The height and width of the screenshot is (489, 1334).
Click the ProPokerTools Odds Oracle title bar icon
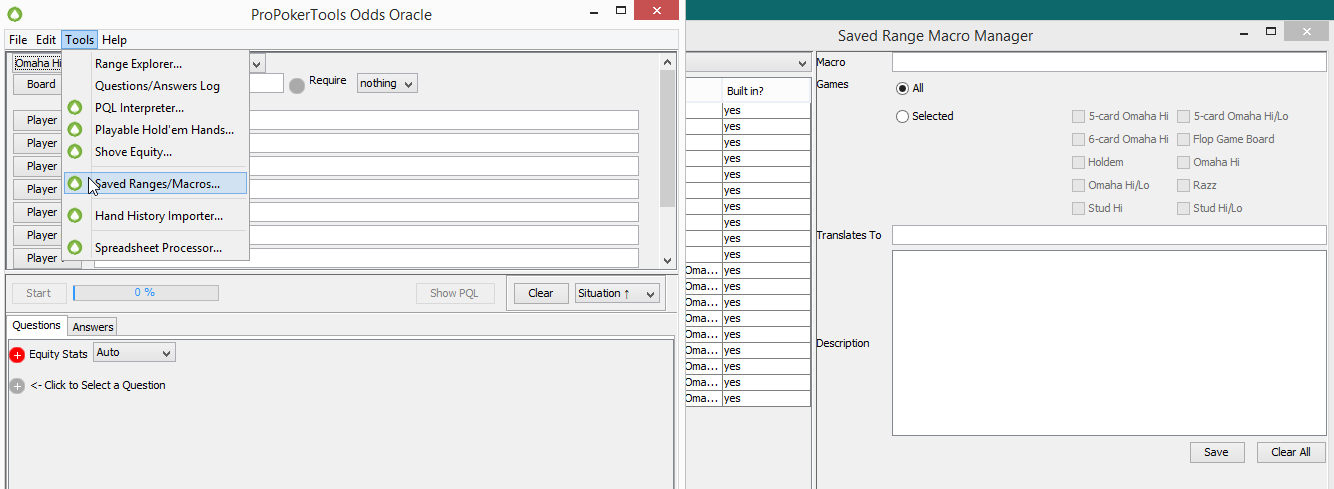[14, 14]
